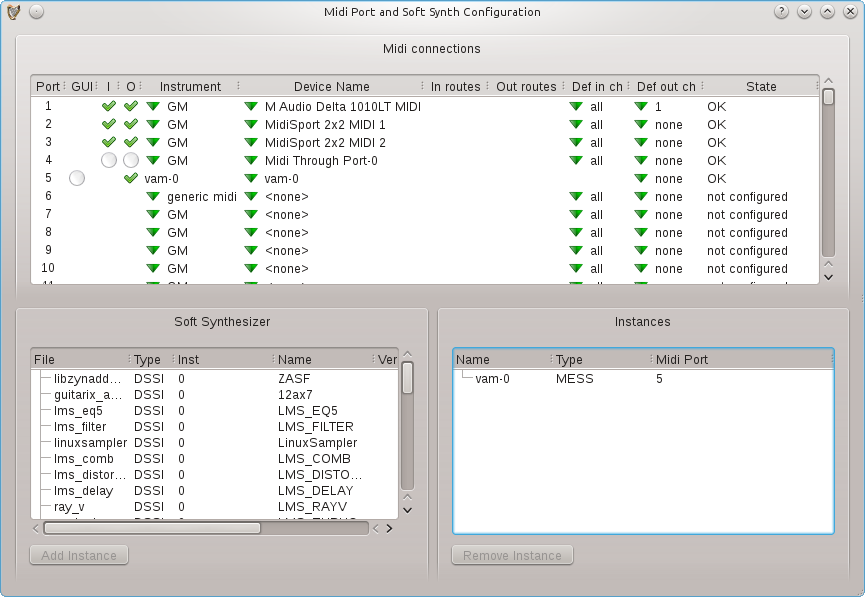Screen dimensions: 865x597
Task: Open Def out ch dropdown for port 5
Action: coord(641,179)
